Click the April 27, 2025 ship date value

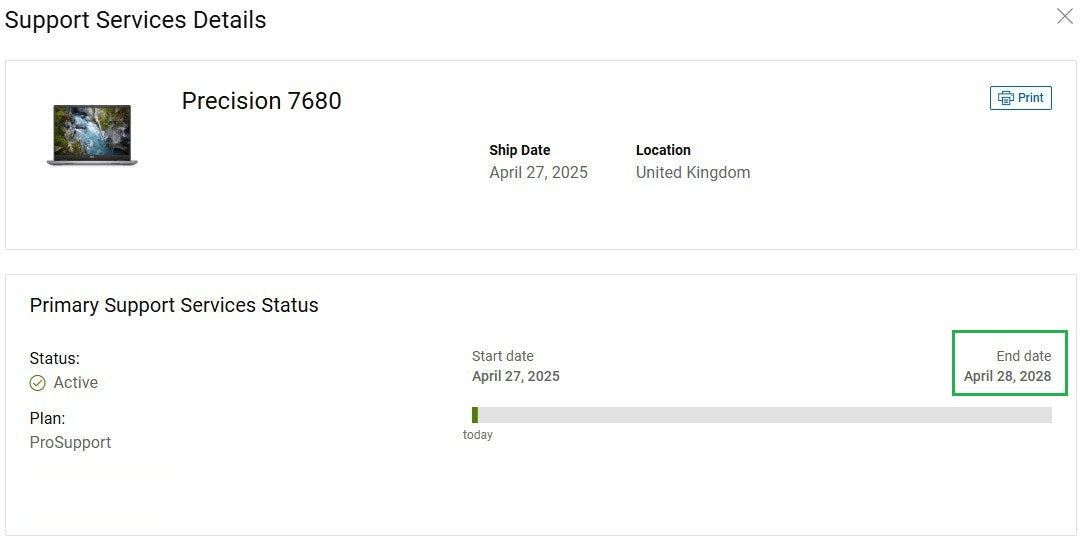click(538, 172)
